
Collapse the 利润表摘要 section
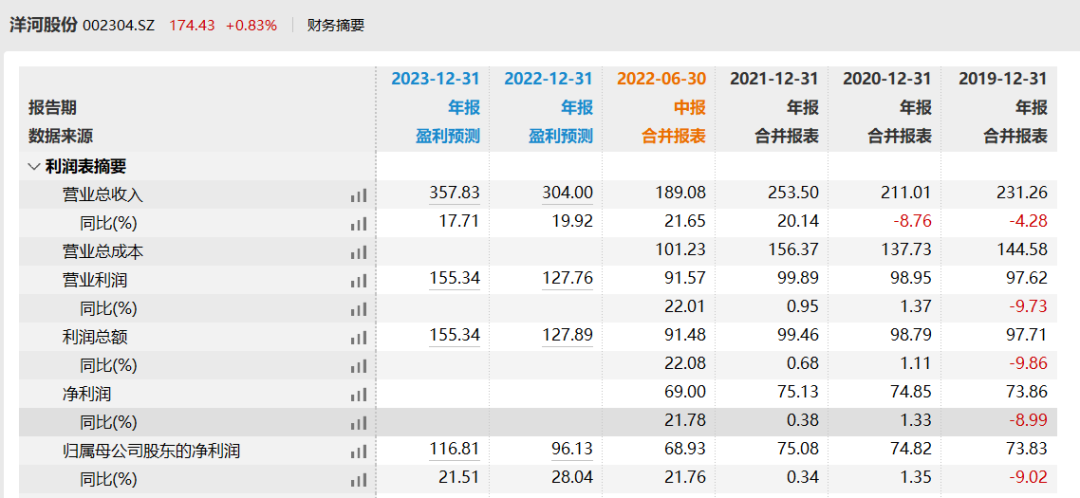point(33,166)
